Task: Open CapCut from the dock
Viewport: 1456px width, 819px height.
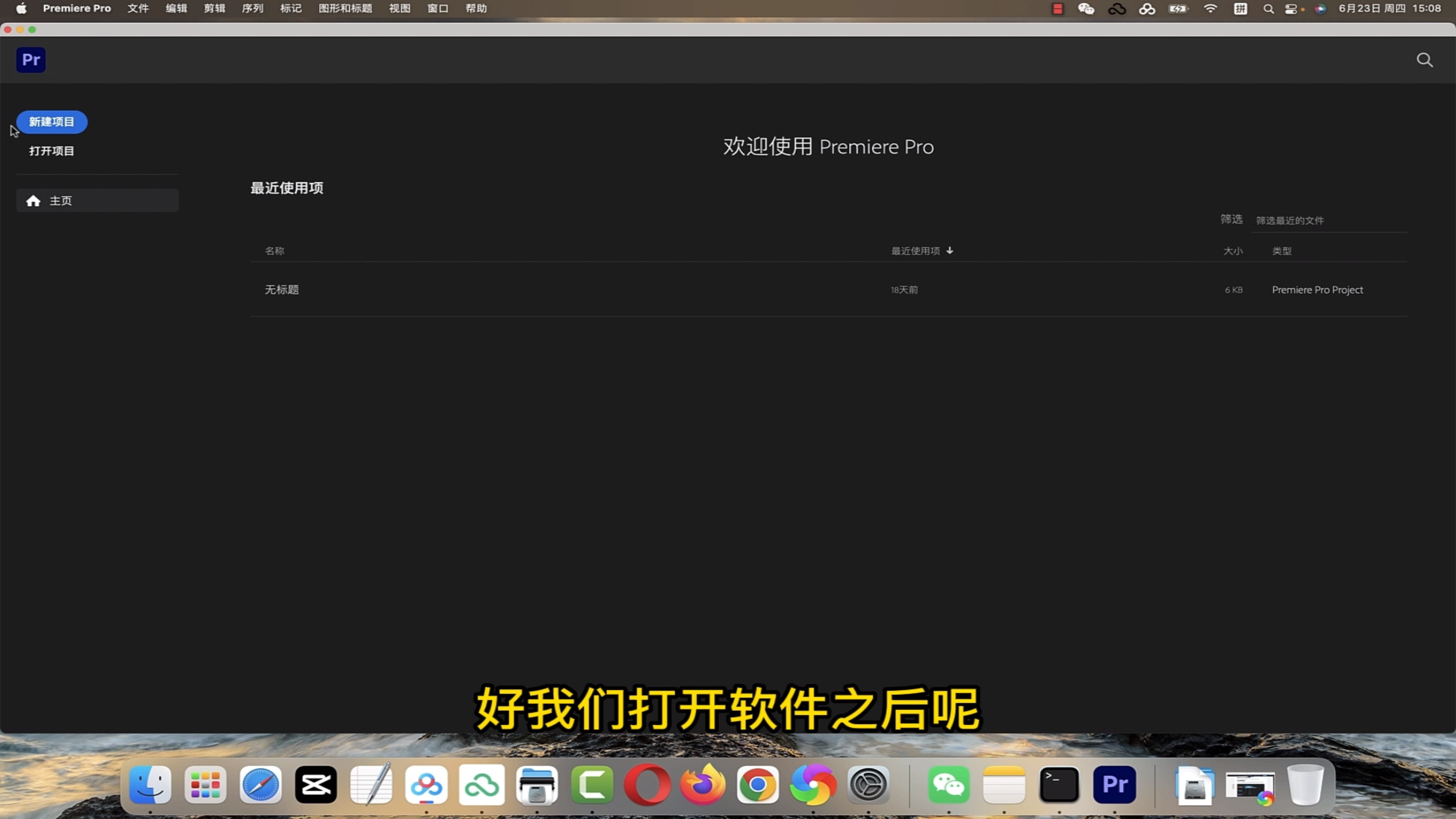Action: click(x=316, y=785)
